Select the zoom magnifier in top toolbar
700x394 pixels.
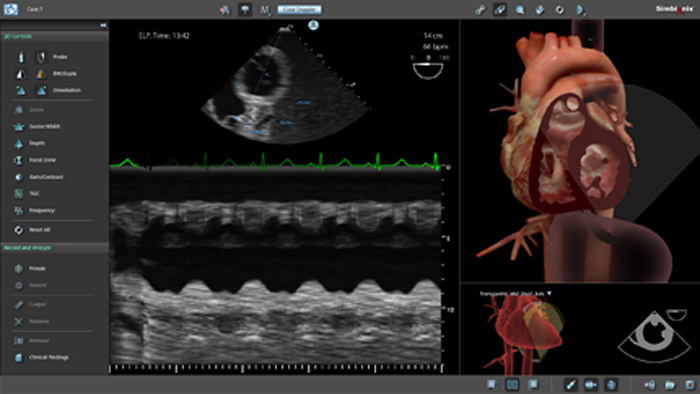click(x=520, y=9)
